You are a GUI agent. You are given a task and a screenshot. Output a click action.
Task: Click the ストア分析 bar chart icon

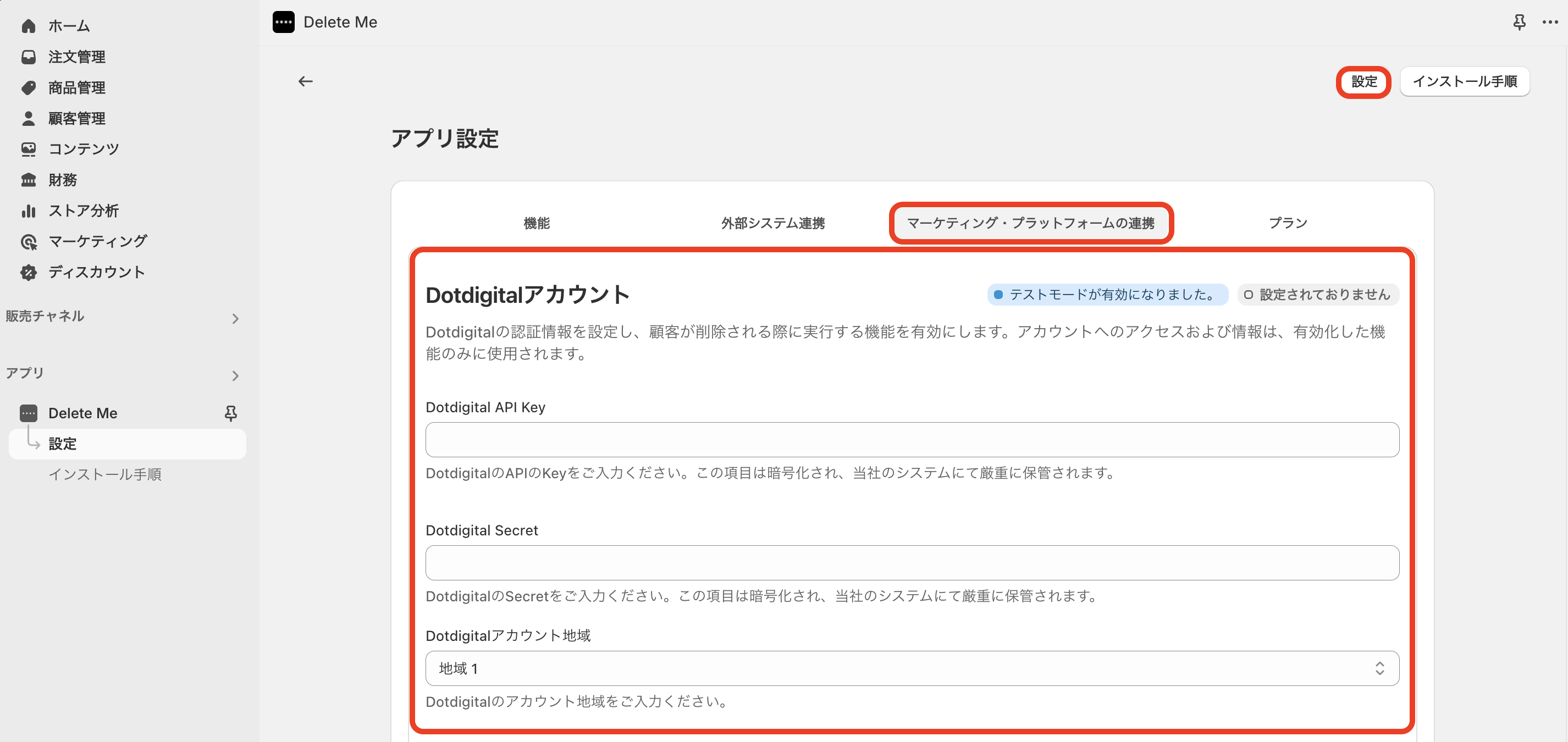pos(28,210)
